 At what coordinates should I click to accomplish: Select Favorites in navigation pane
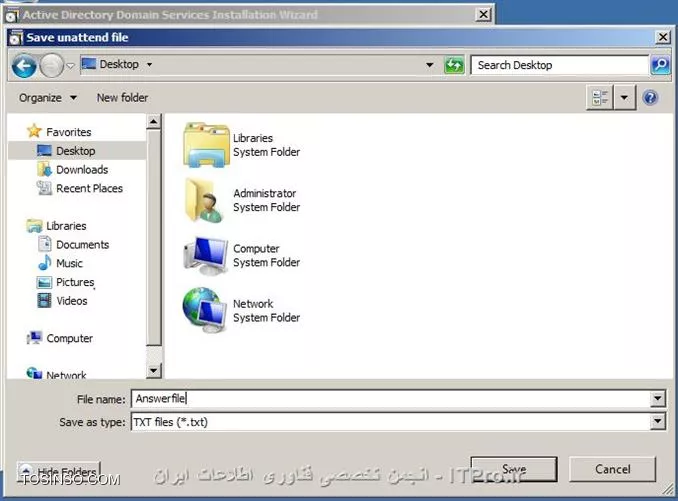click(x=69, y=132)
